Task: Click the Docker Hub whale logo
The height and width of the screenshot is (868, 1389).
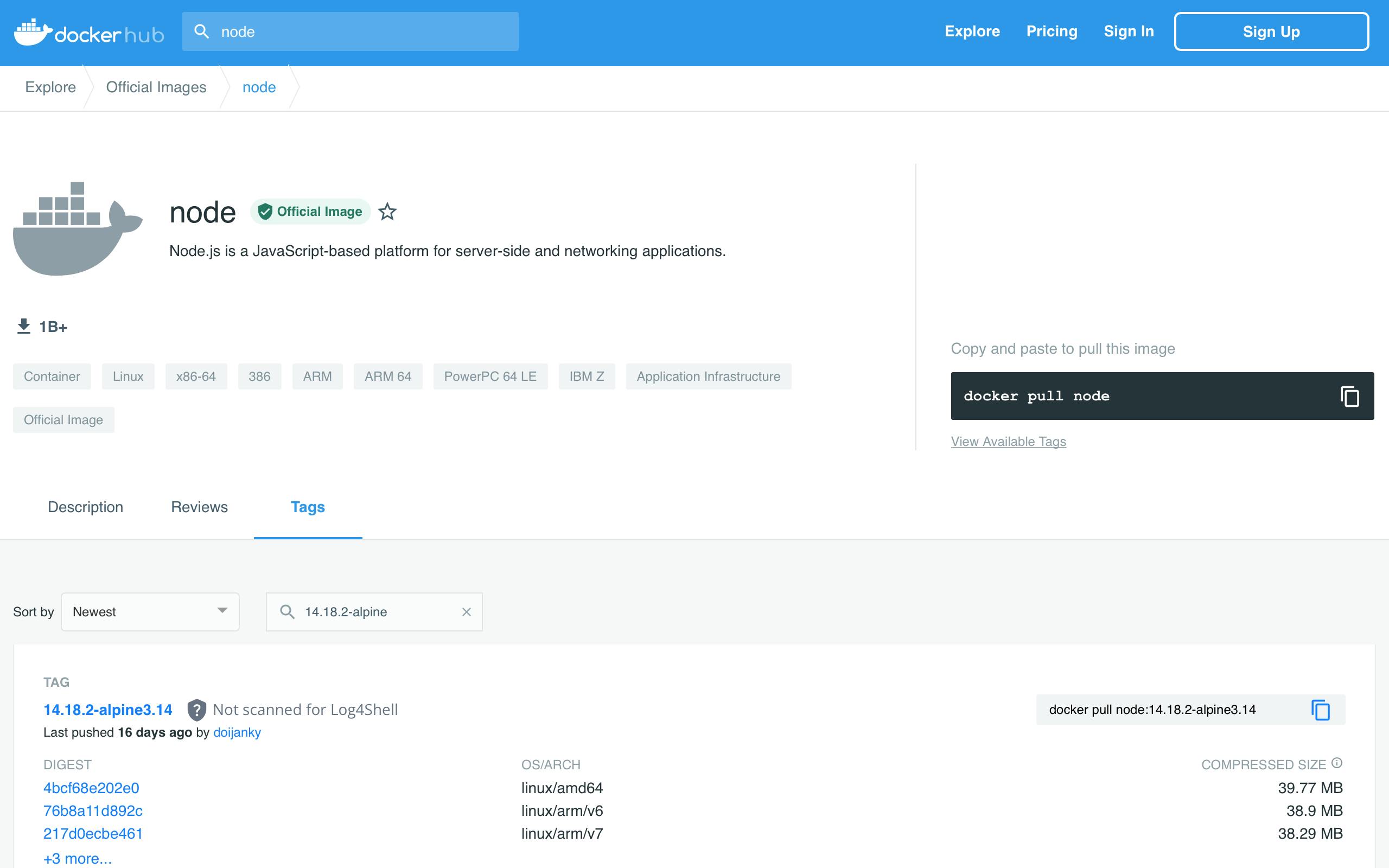Action: pyautogui.click(x=89, y=32)
